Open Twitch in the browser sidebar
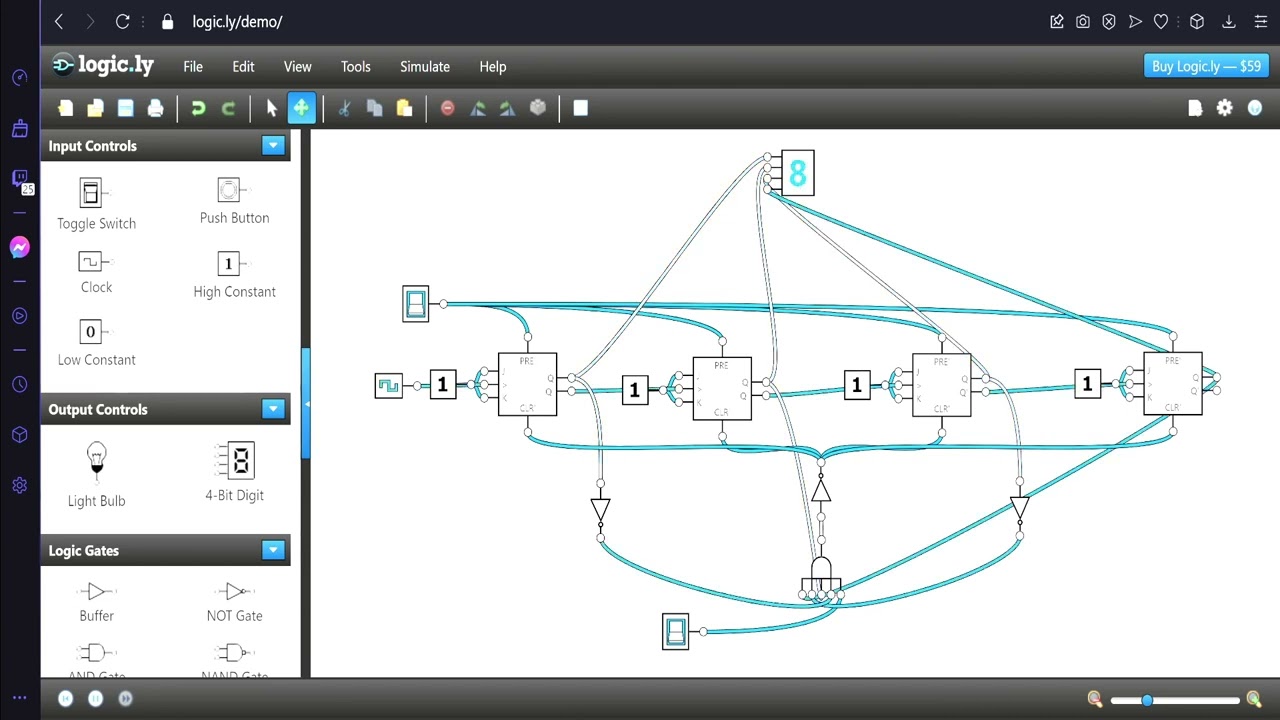 point(20,180)
